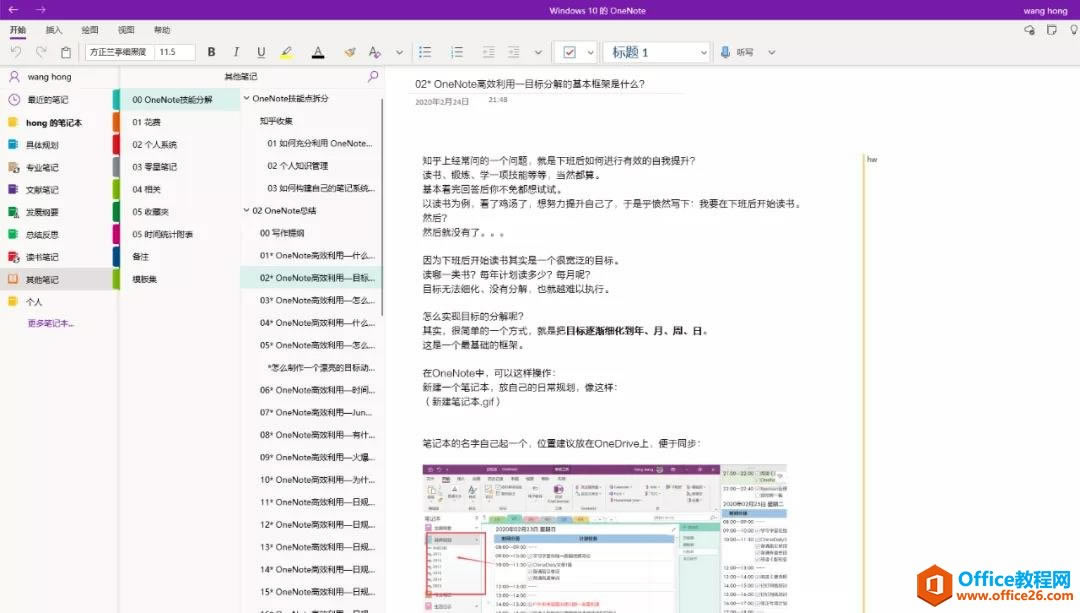The height and width of the screenshot is (613, 1080).
Task: Open the 标题 1 styles dropdown
Action: point(703,52)
